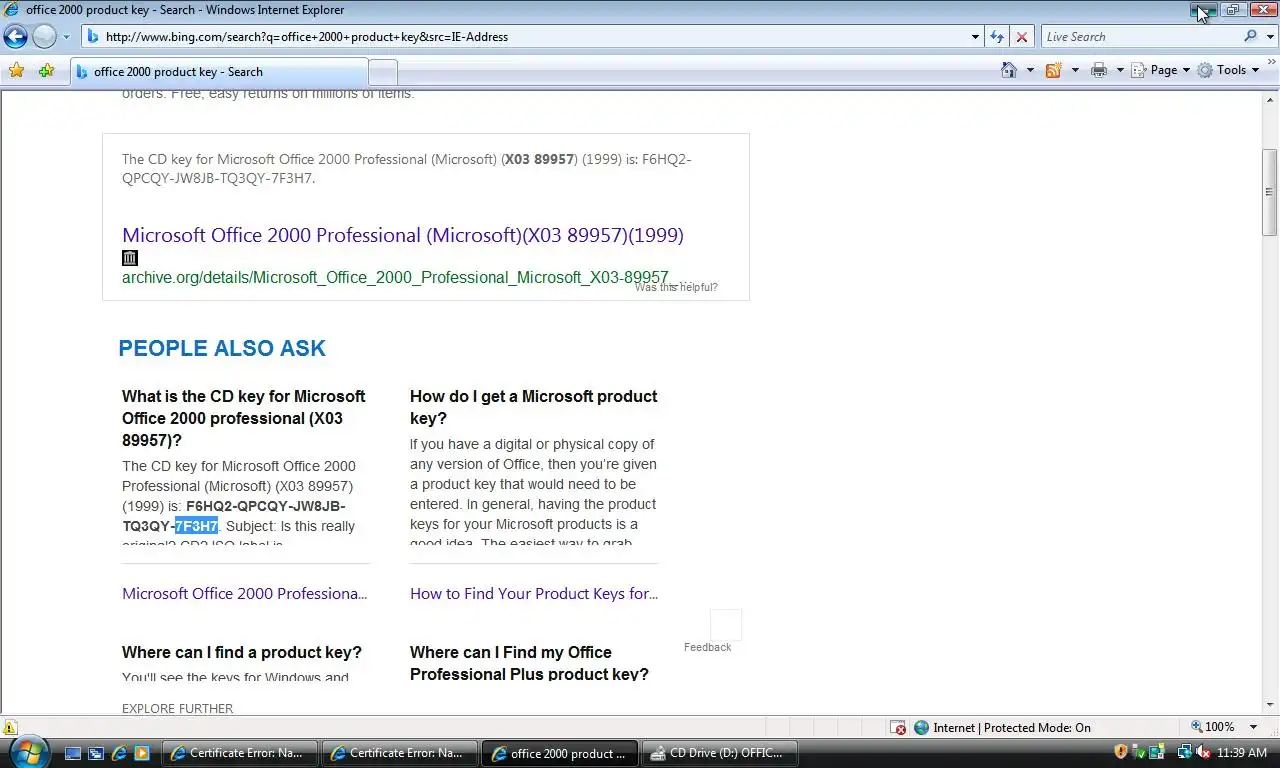Open the search provider dropdown arrow
This screenshot has width=1280, height=768.
coord(1270,37)
